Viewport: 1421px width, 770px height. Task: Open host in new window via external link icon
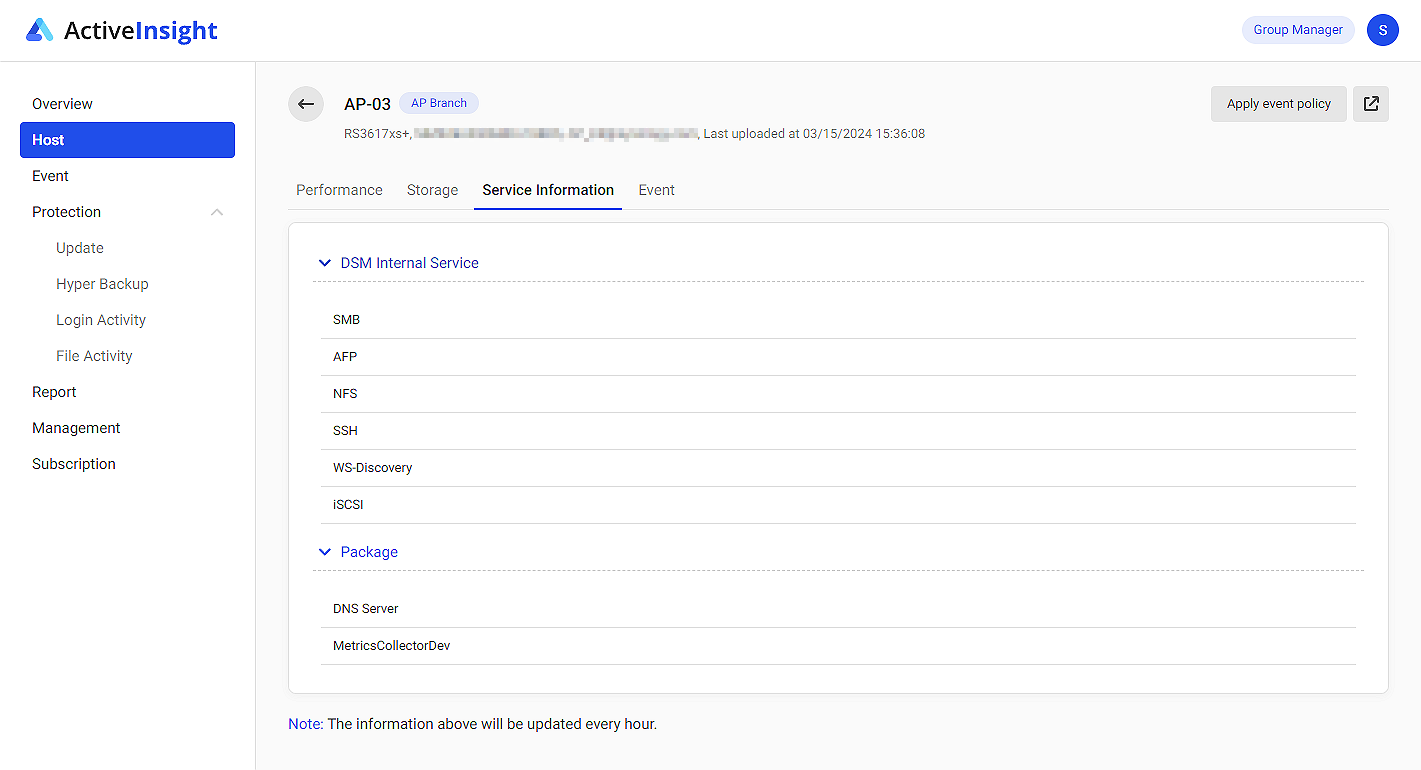[1370, 103]
